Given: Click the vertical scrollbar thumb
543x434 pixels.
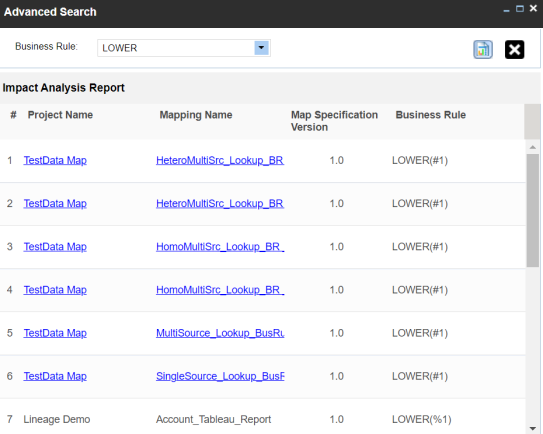Looking at the screenshot, I should 533,210.
